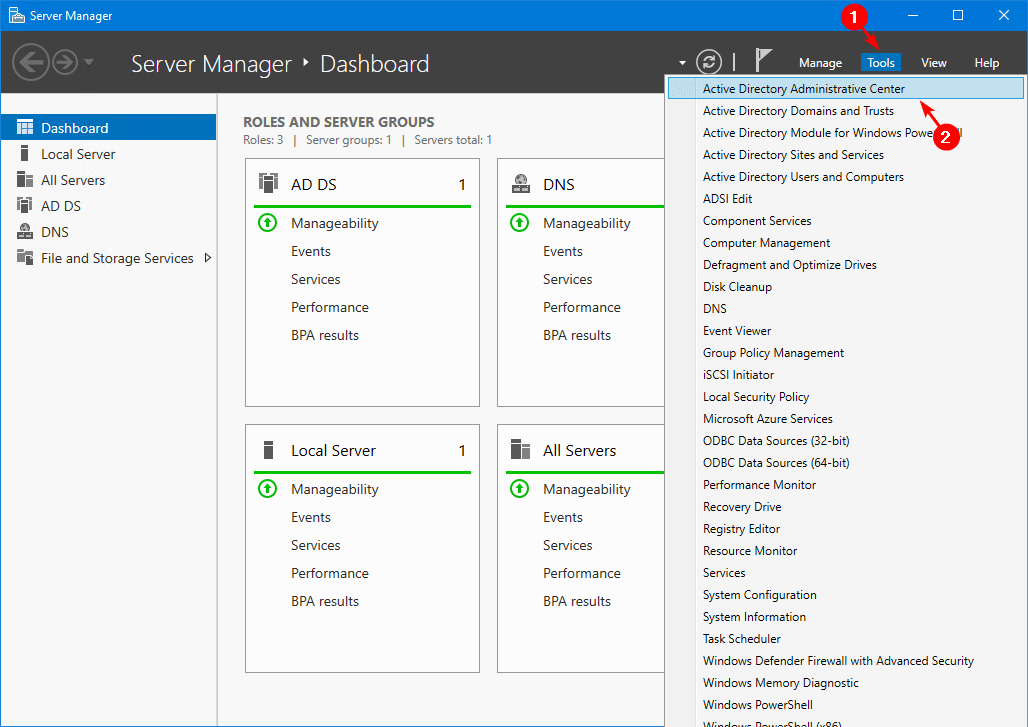Open Events link in Local Server tile
This screenshot has height=727, width=1028.
coord(311,517)
